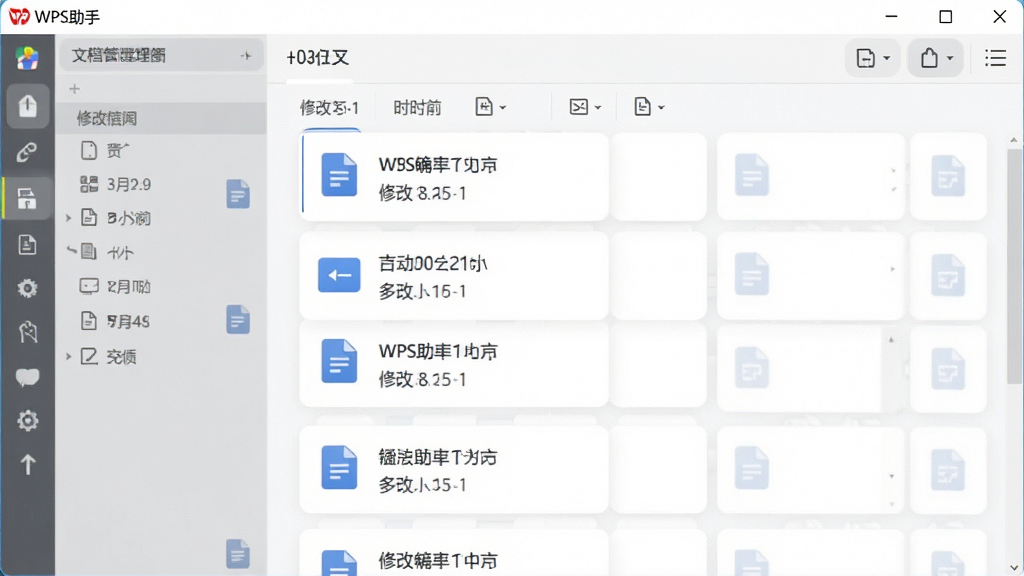Click document icon of WPS助 card

[x=339, y=361]
